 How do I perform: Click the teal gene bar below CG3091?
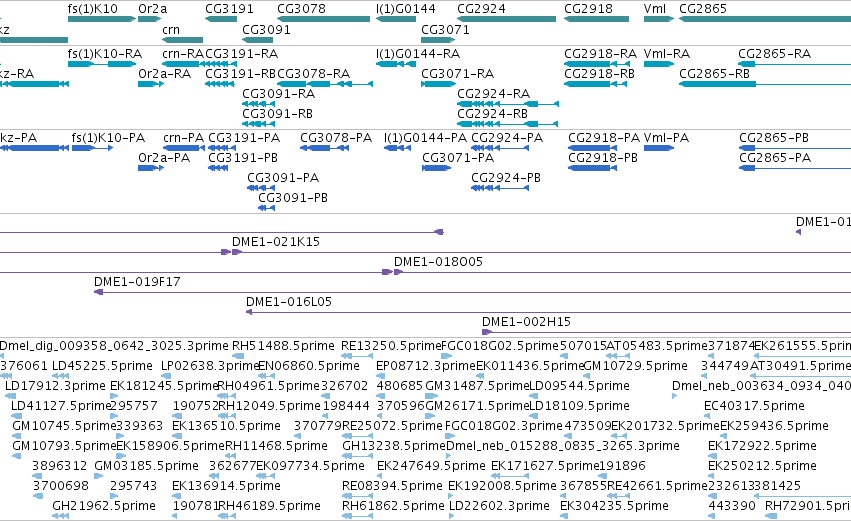[258, 40]
